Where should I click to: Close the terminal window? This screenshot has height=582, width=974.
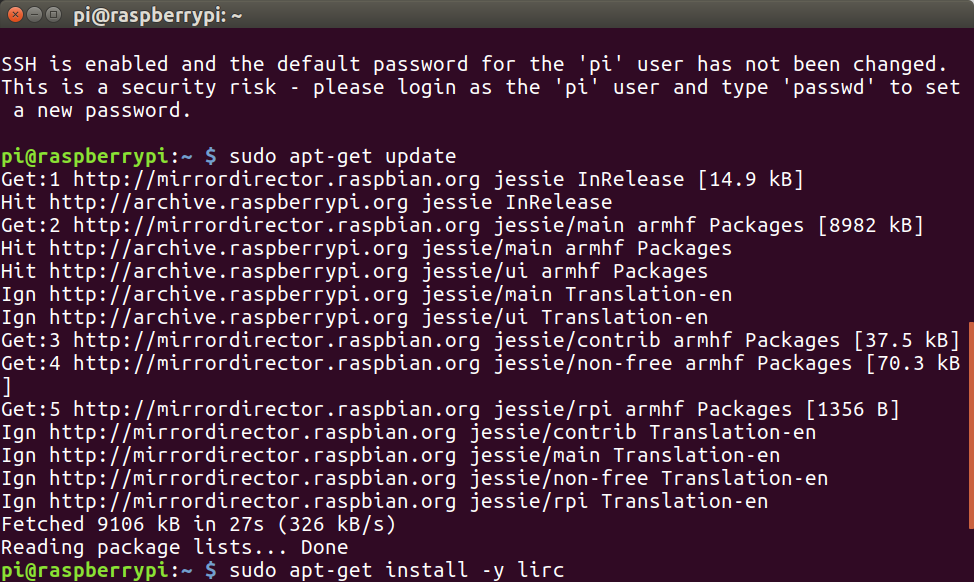(x=15, y=15)
